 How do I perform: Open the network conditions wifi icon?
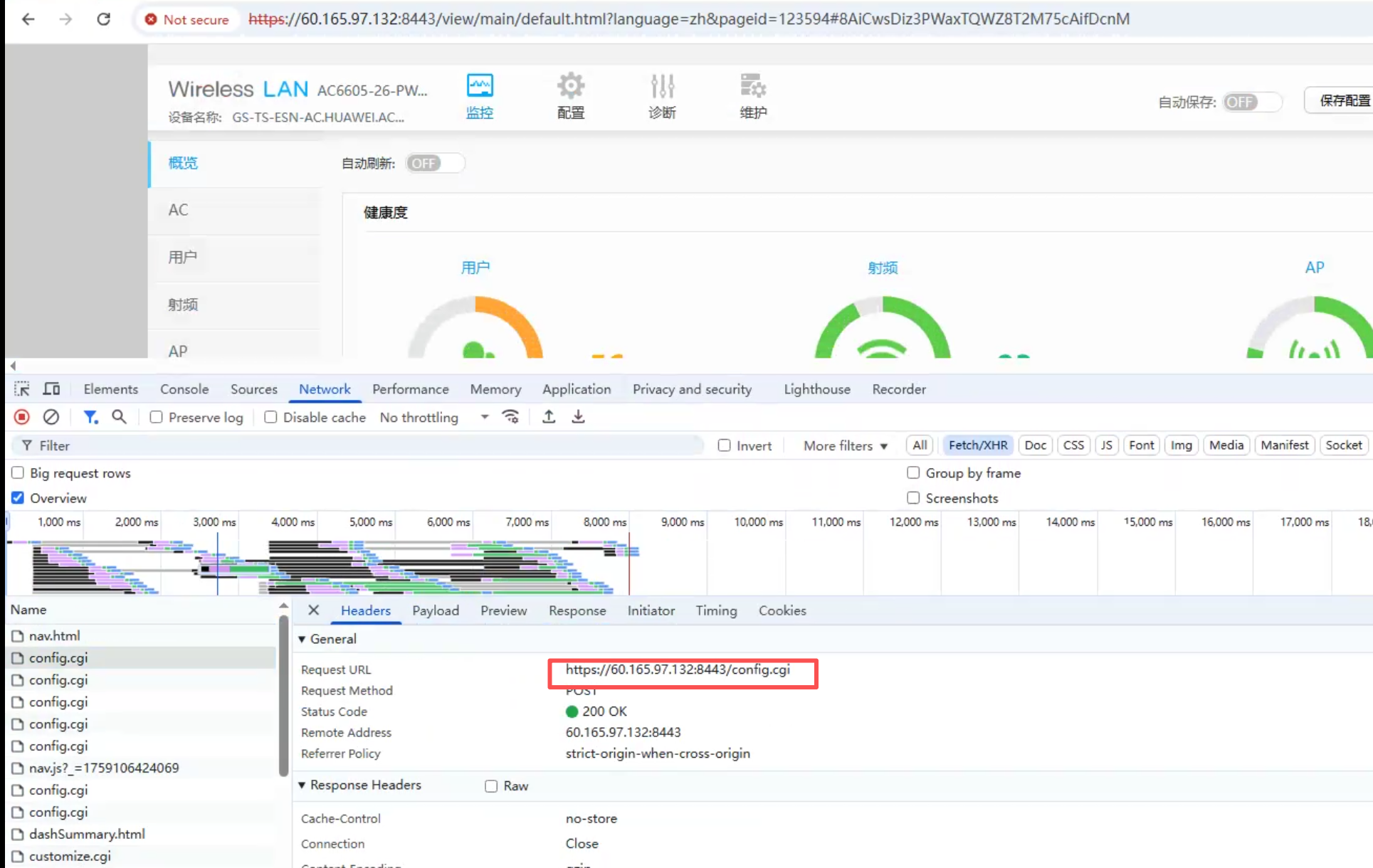[510, 417]
